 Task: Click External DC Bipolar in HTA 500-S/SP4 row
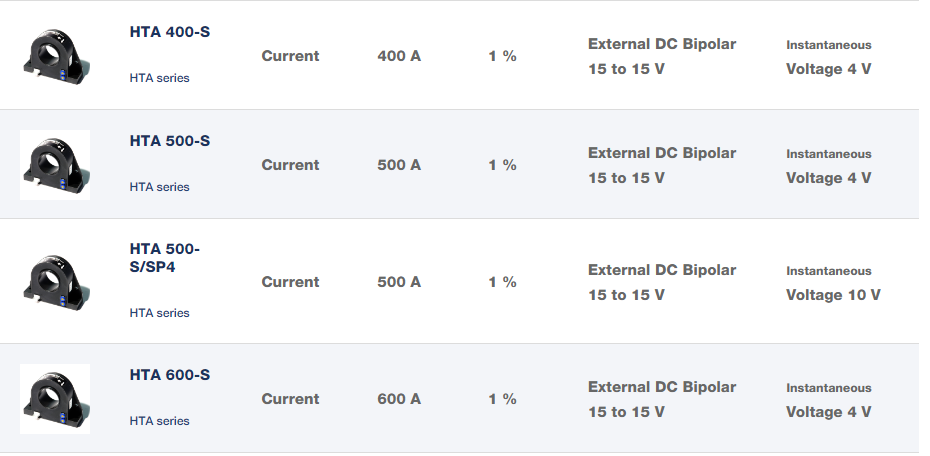pos(661,270)
